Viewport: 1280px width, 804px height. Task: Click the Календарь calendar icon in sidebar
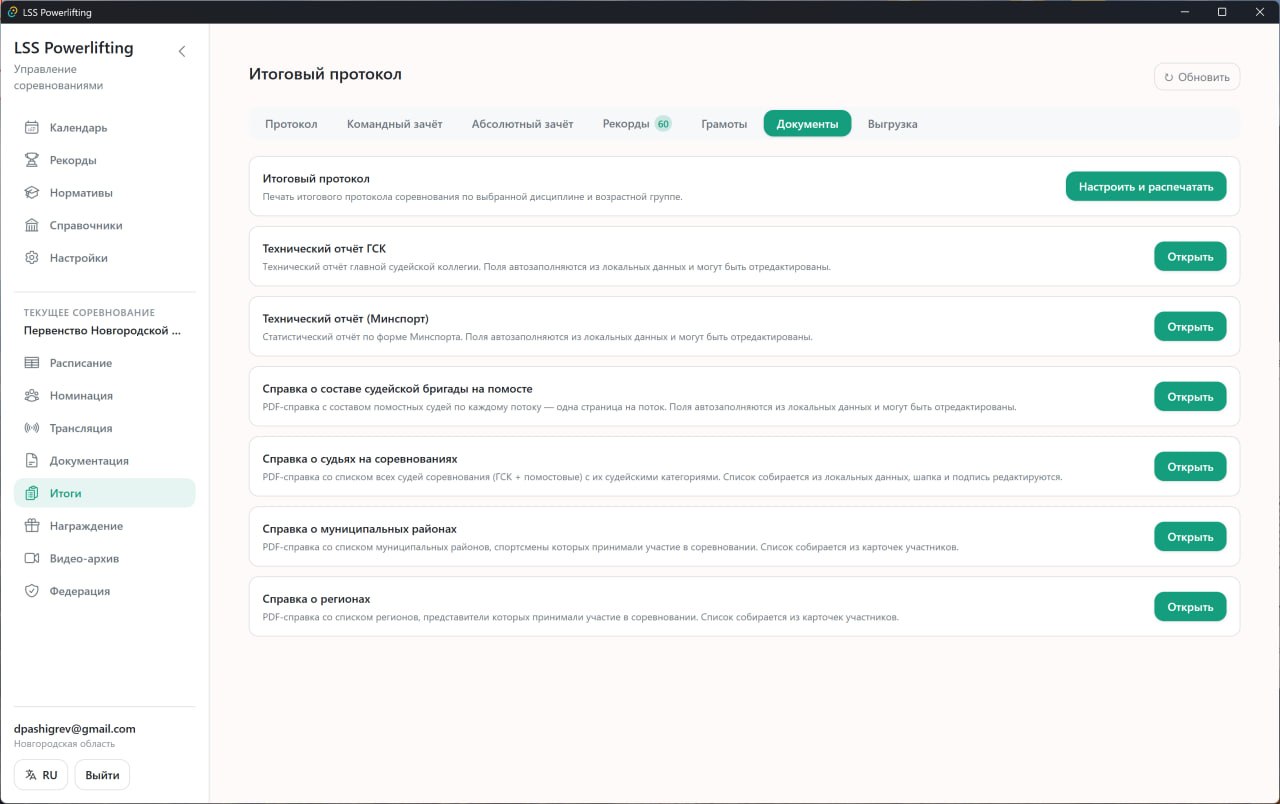[x=31, y=127]
